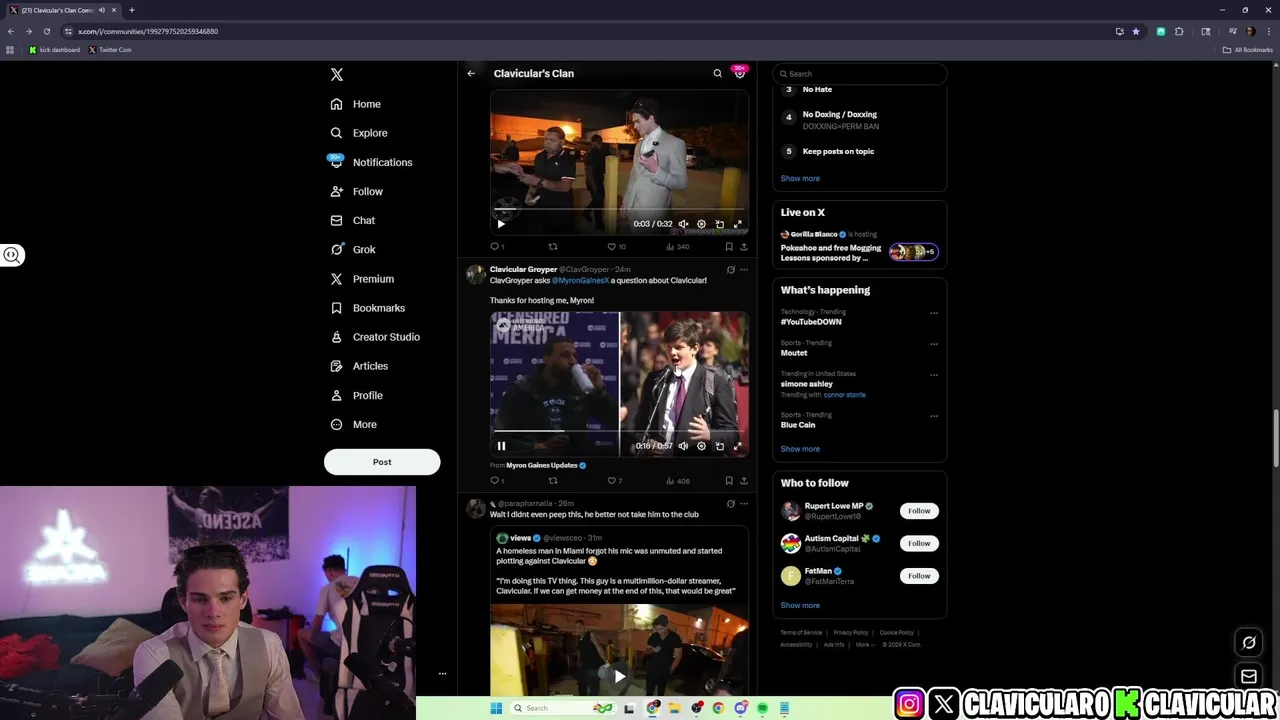This screenshot has width=1280, height=720.
Task: Bookmark the Clavicular Groyper post
Action: pyautogui.click(x=729, y=481)
